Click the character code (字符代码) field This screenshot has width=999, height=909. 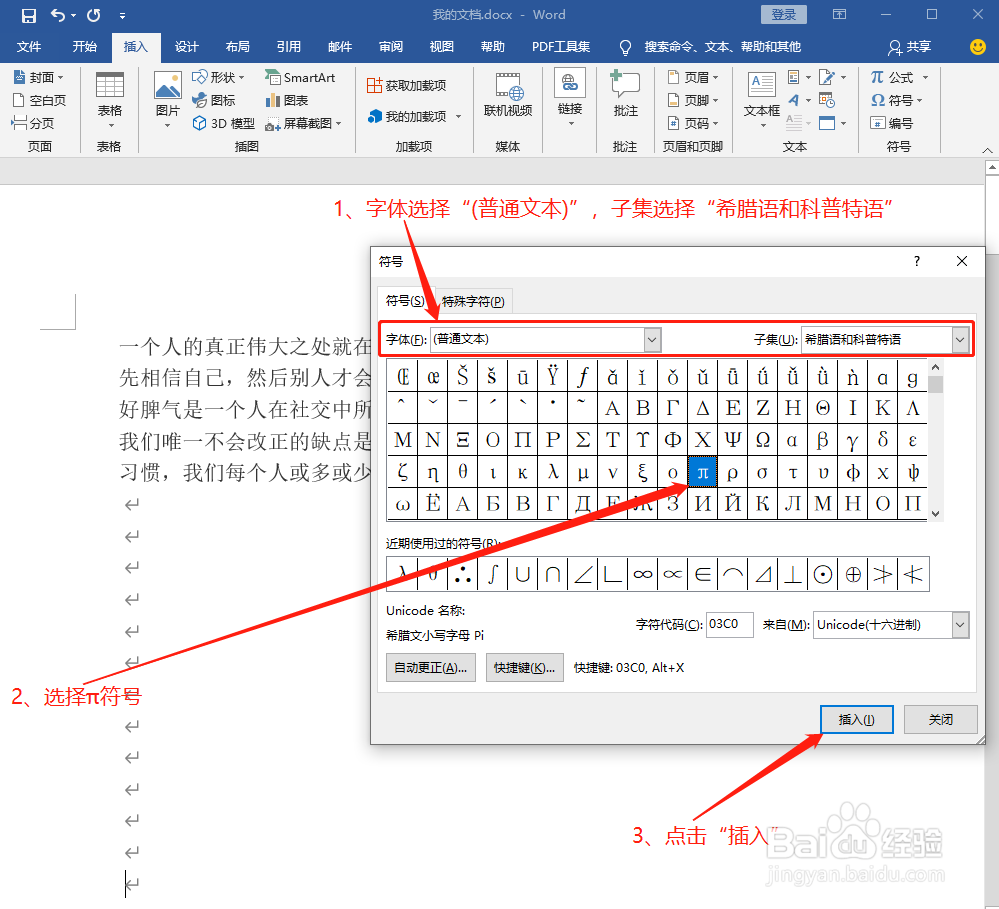click(729, 625)
